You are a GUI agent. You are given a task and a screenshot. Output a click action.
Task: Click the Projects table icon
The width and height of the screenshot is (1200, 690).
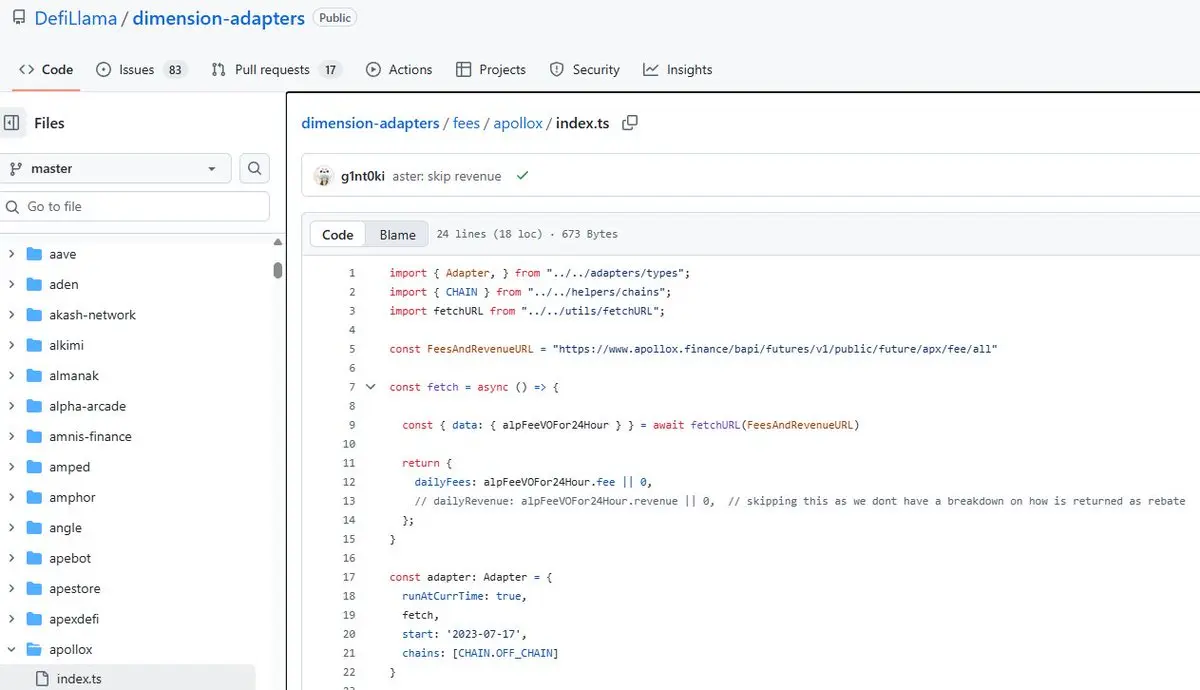463,69
